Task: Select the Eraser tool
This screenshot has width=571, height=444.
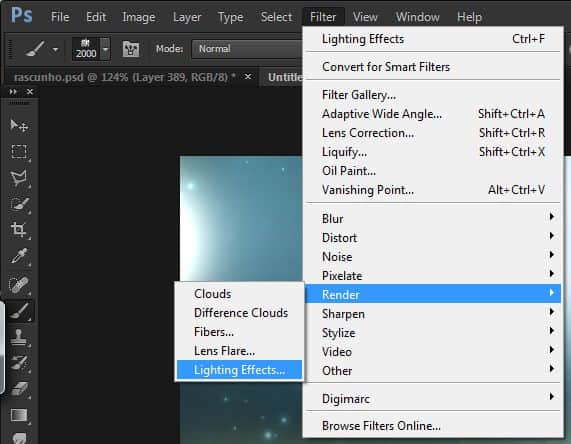Action: [x=19, y=389]
